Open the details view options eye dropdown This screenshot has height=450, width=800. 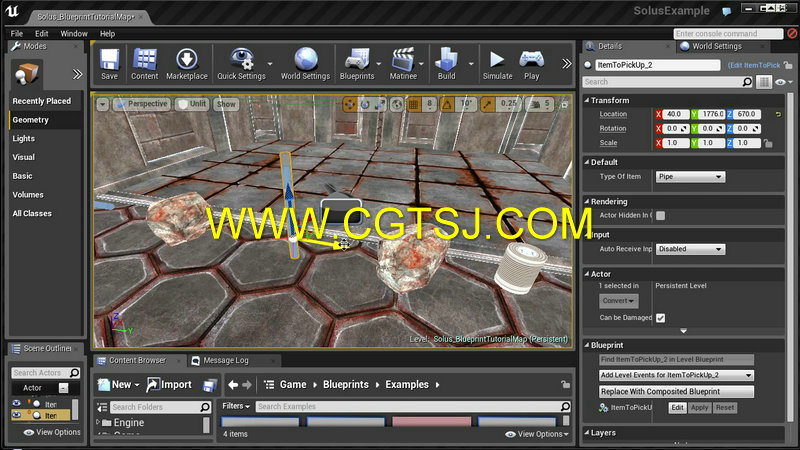click(x=783, y=82)
